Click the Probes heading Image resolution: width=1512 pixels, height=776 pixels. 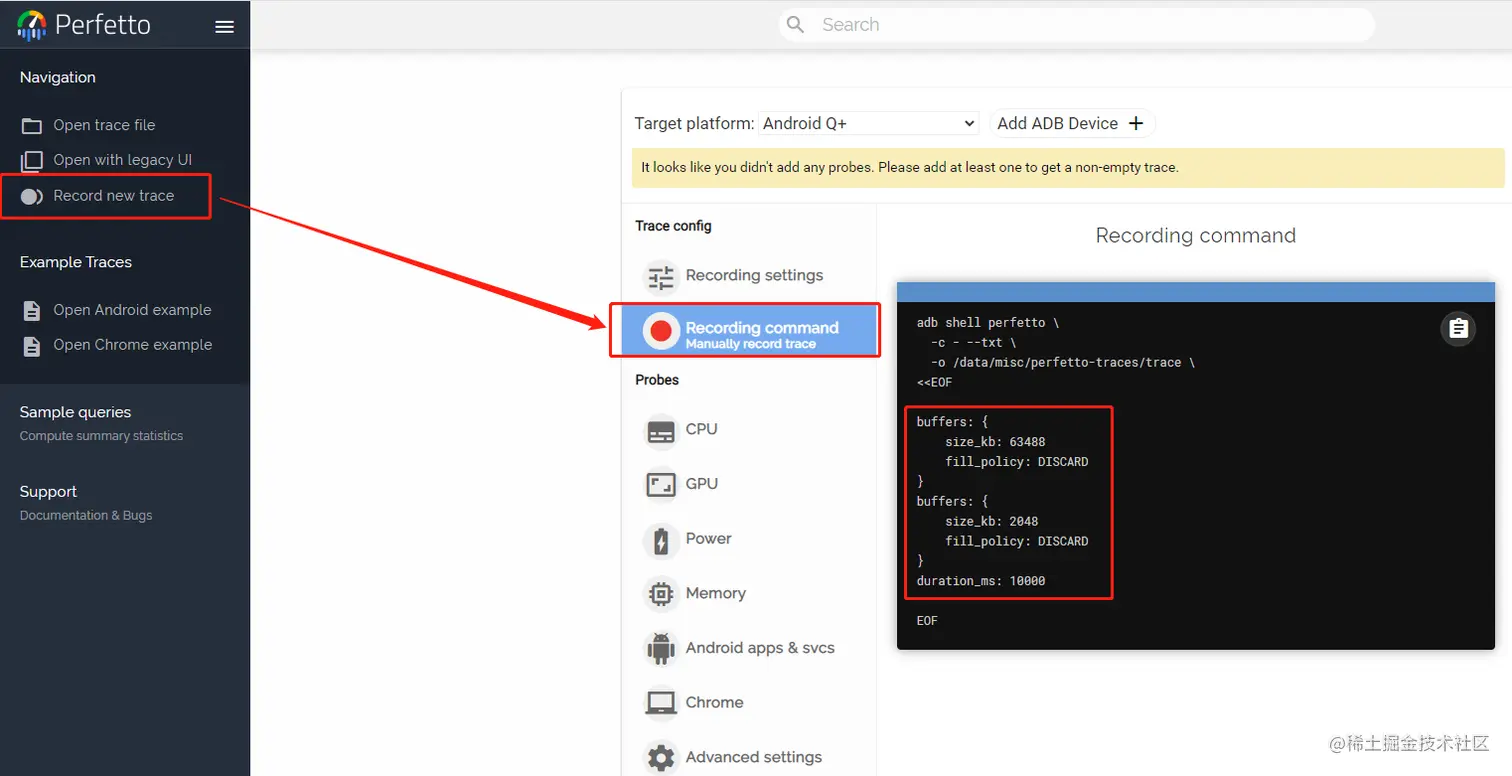point(657,380)
